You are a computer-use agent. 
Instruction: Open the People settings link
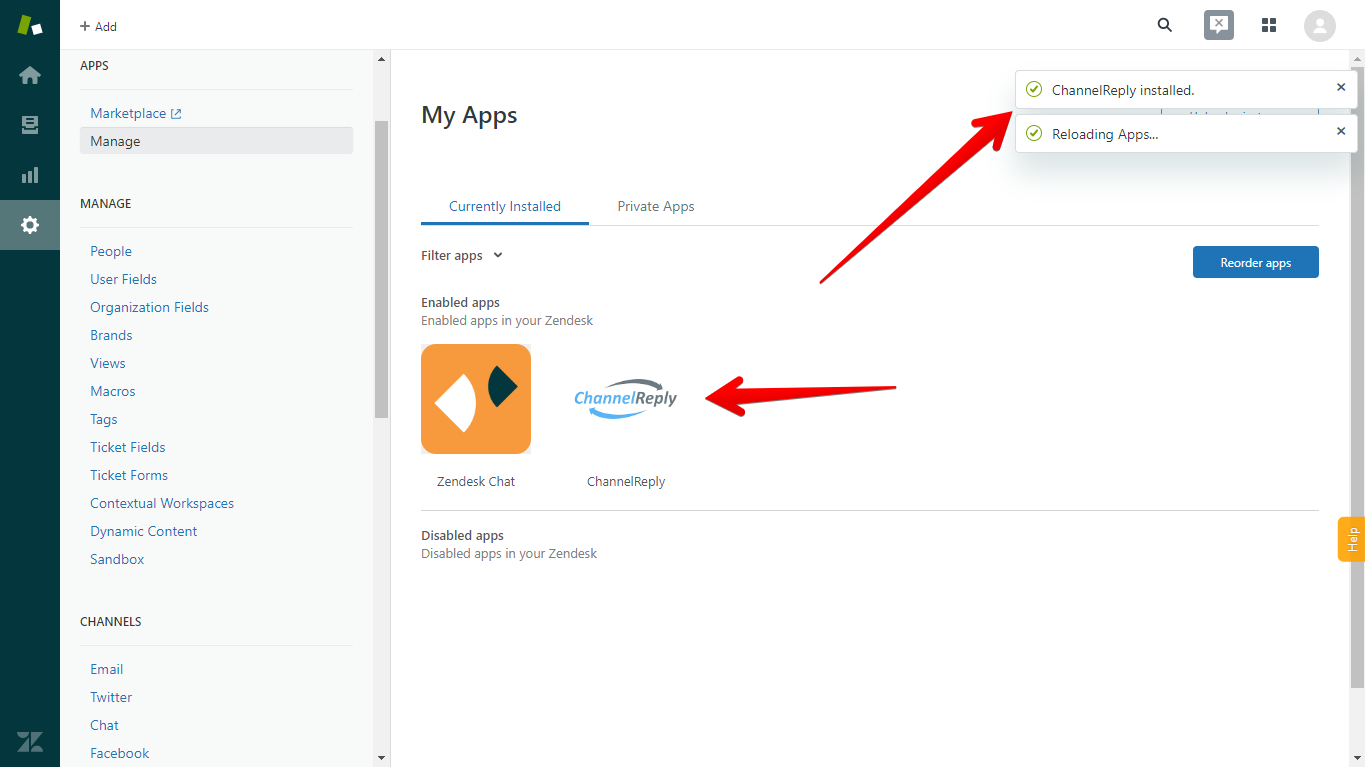(111, 251)
